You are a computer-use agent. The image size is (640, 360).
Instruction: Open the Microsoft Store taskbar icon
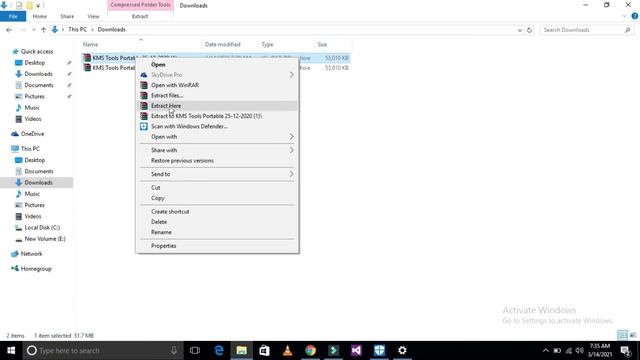264,351
